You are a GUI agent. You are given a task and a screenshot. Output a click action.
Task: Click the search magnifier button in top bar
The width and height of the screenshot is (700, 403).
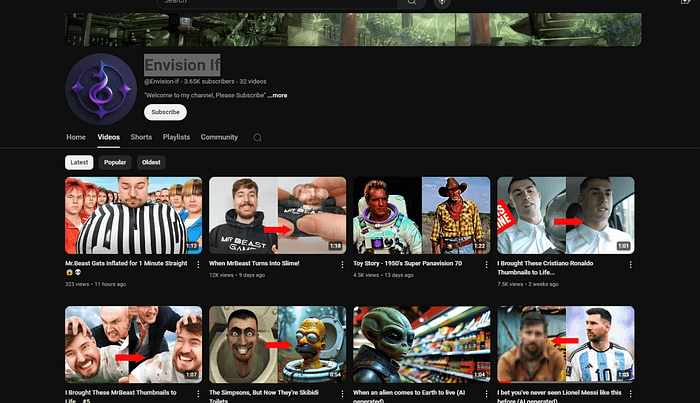(411, 3)
